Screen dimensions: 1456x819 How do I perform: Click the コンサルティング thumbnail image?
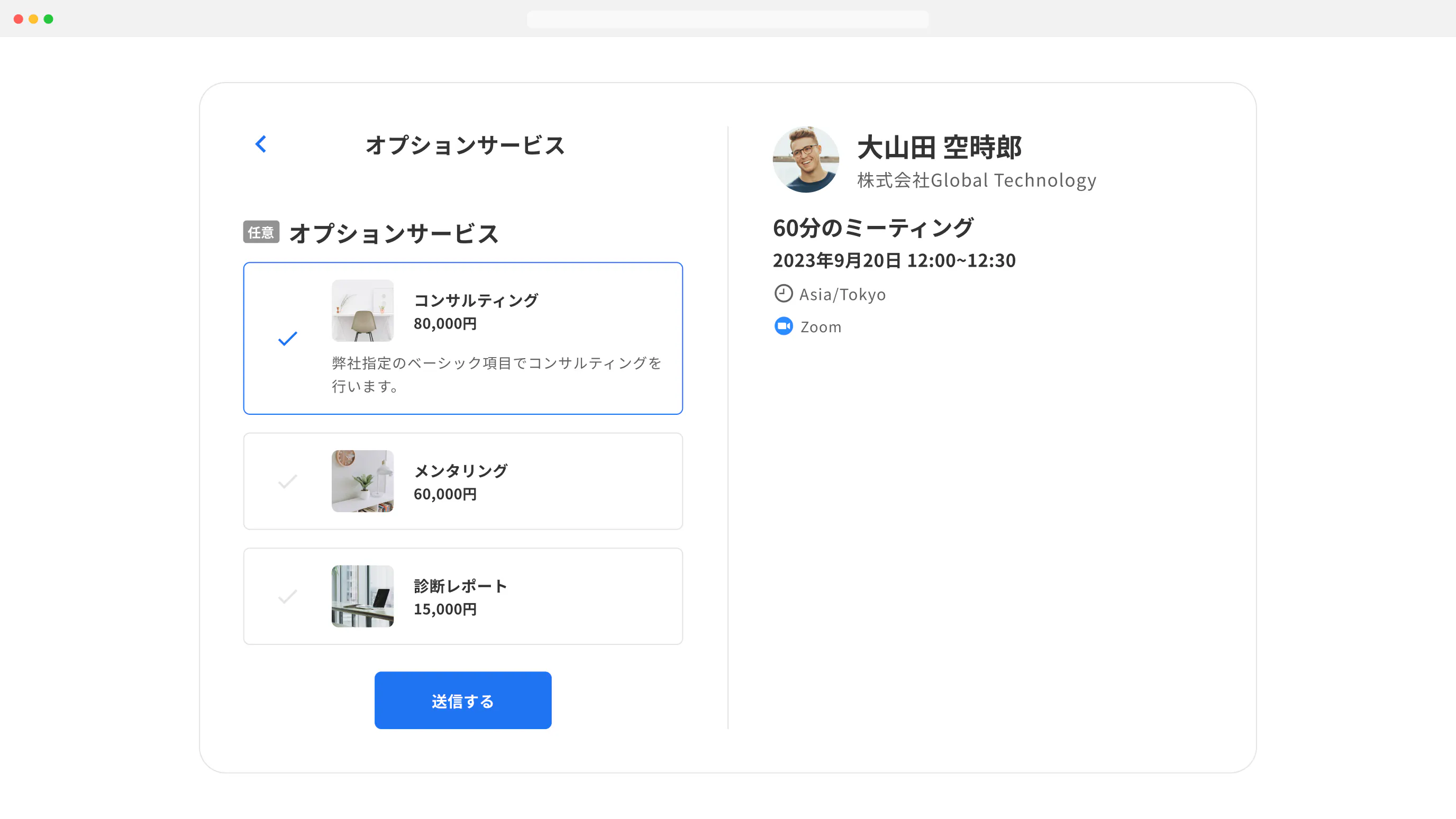point(362,311)
